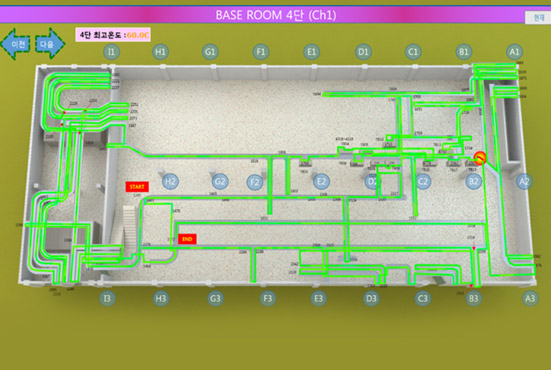Click the G1 grid marker
The image size is (551, 370).
pyautogui.click(x=210, y=52)
